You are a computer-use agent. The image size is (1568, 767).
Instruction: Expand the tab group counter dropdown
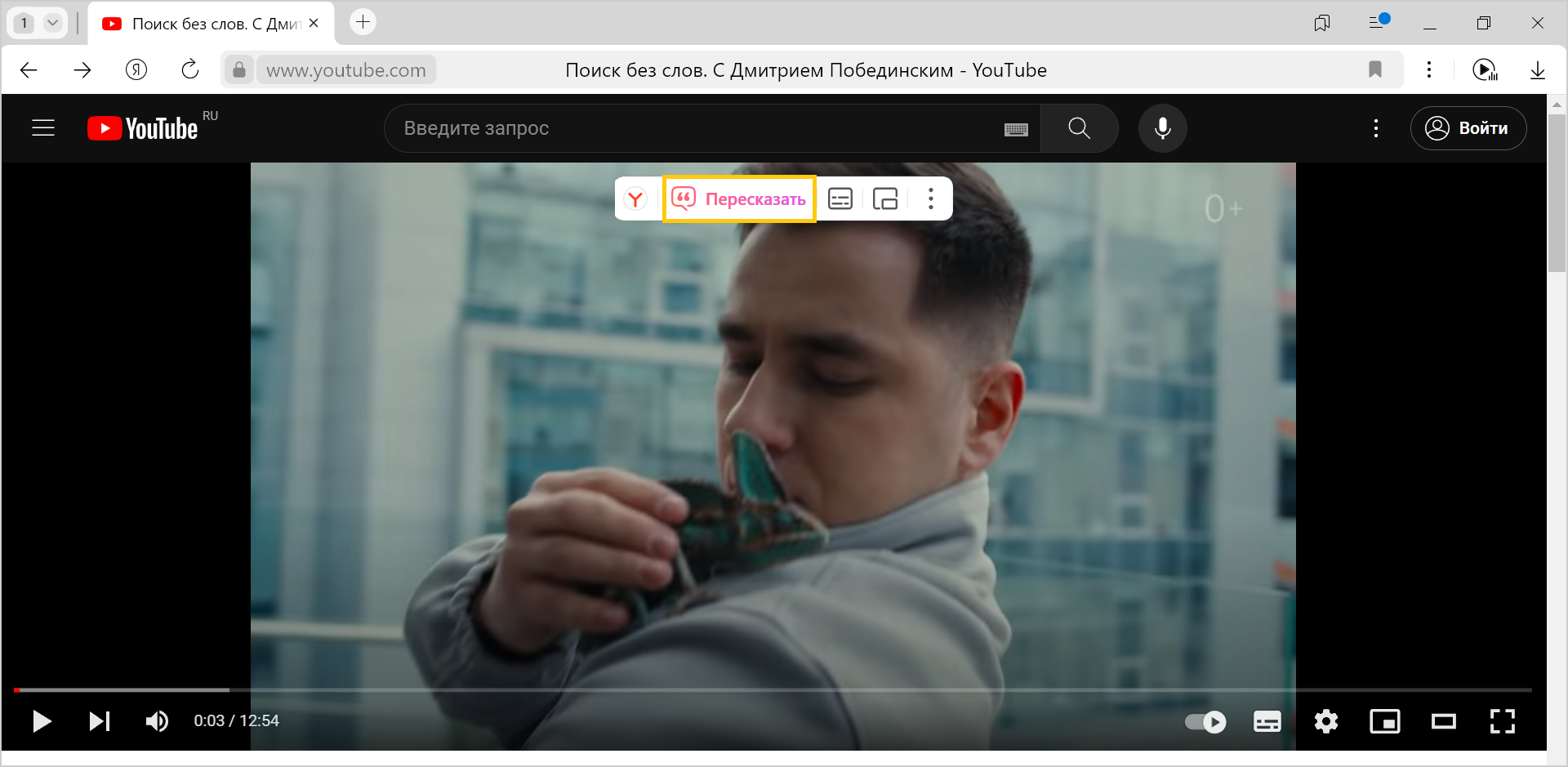(x=54, y=22)
